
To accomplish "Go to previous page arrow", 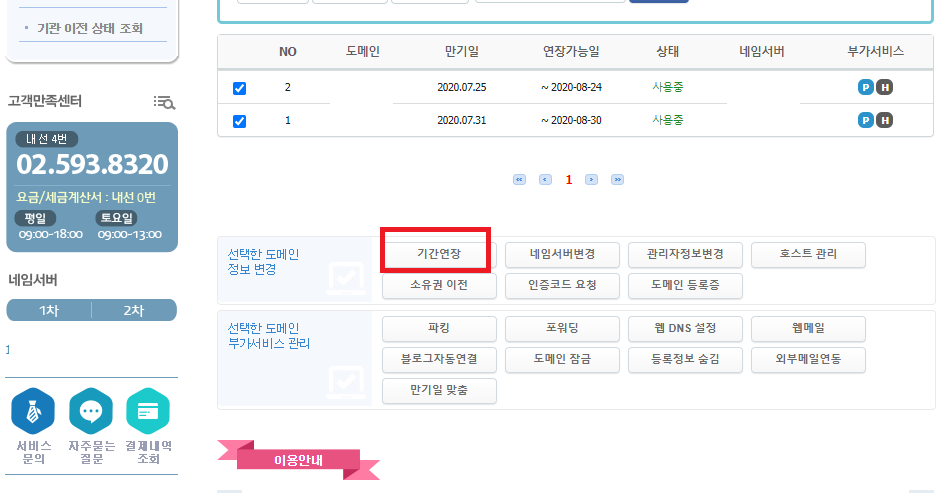I will tap(545, 180).
